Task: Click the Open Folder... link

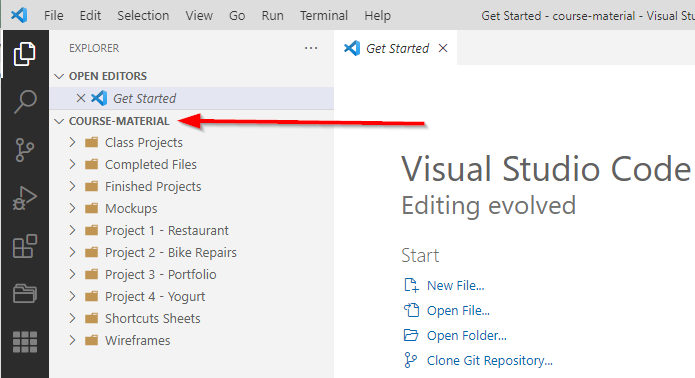Action: pos(467,336)
